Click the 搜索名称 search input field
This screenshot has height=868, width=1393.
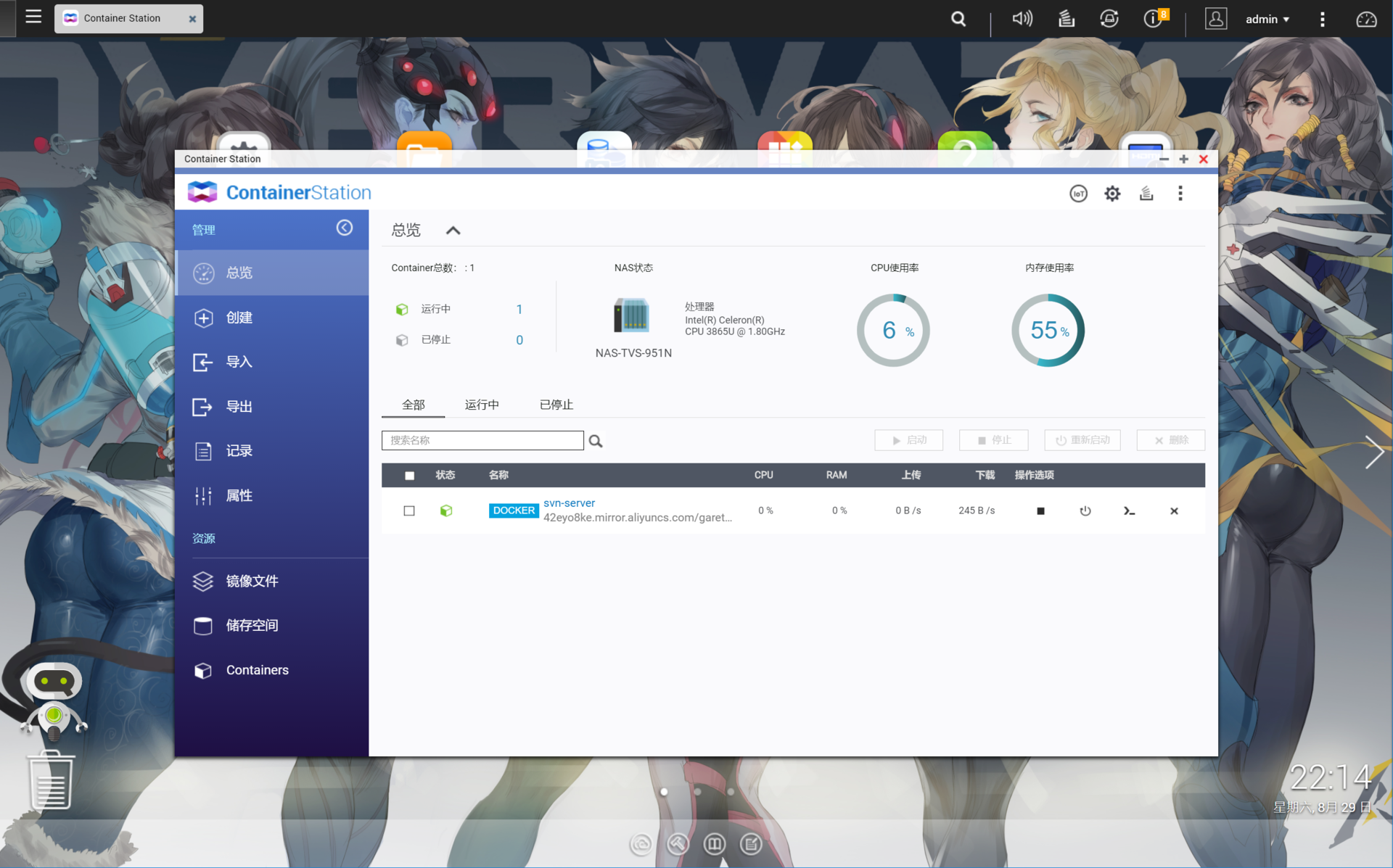[x=482, y=440]
